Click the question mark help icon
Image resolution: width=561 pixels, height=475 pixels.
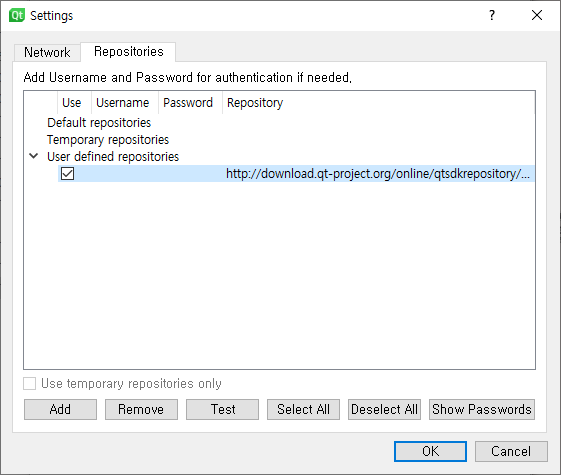492,15
